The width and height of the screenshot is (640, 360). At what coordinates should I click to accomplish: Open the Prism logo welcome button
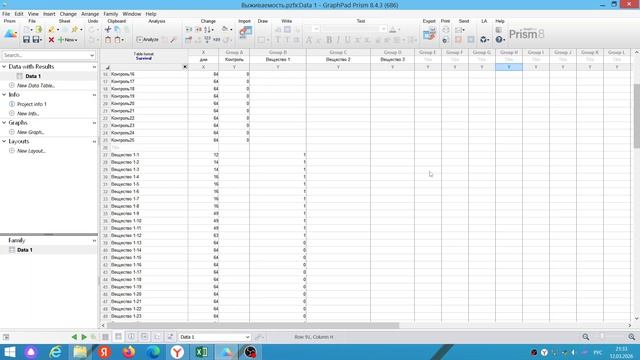point(10,34)
